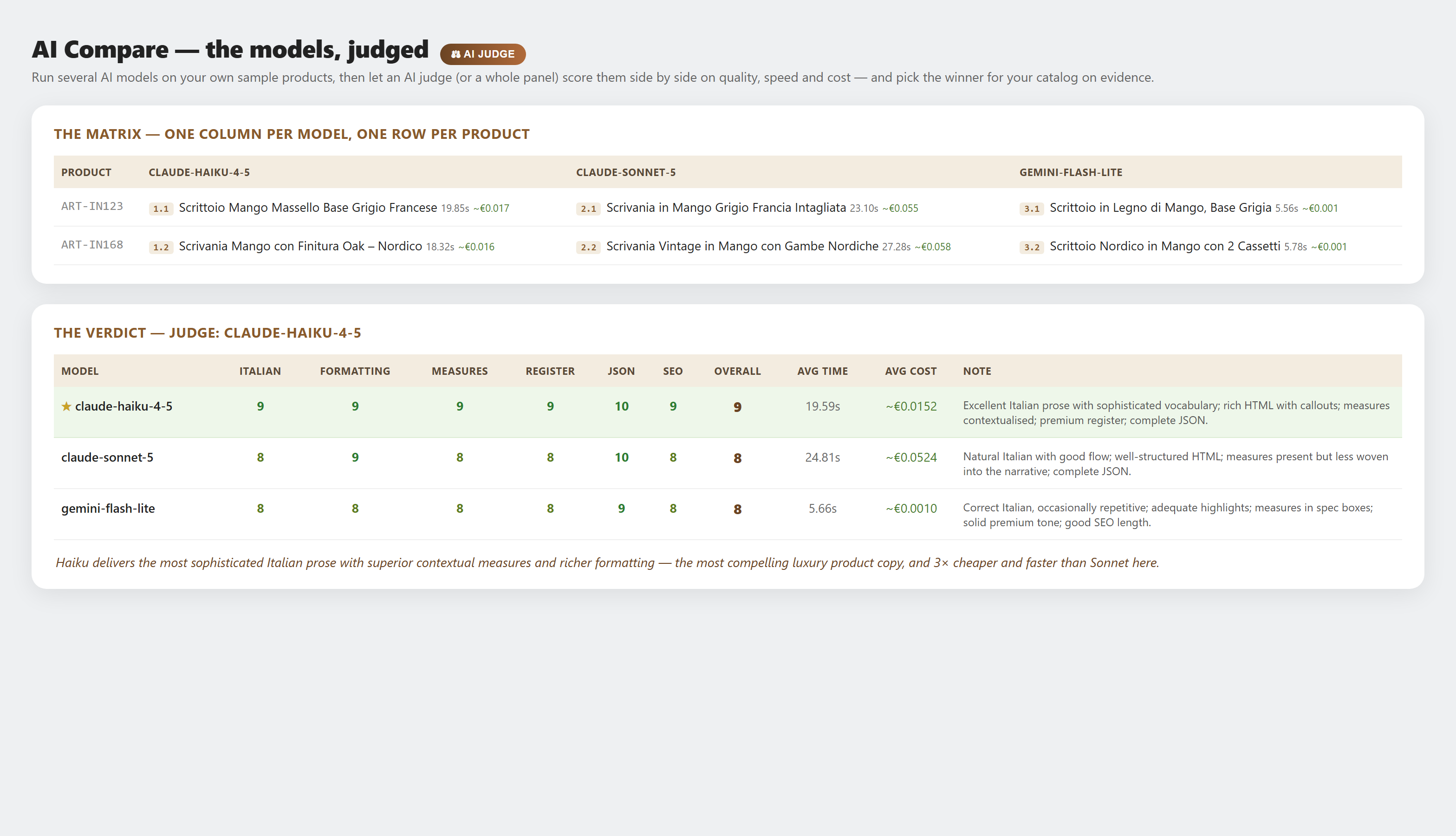Select product code ART-IN123
The width and height of the screenshot is (1456, 836).
92,207
